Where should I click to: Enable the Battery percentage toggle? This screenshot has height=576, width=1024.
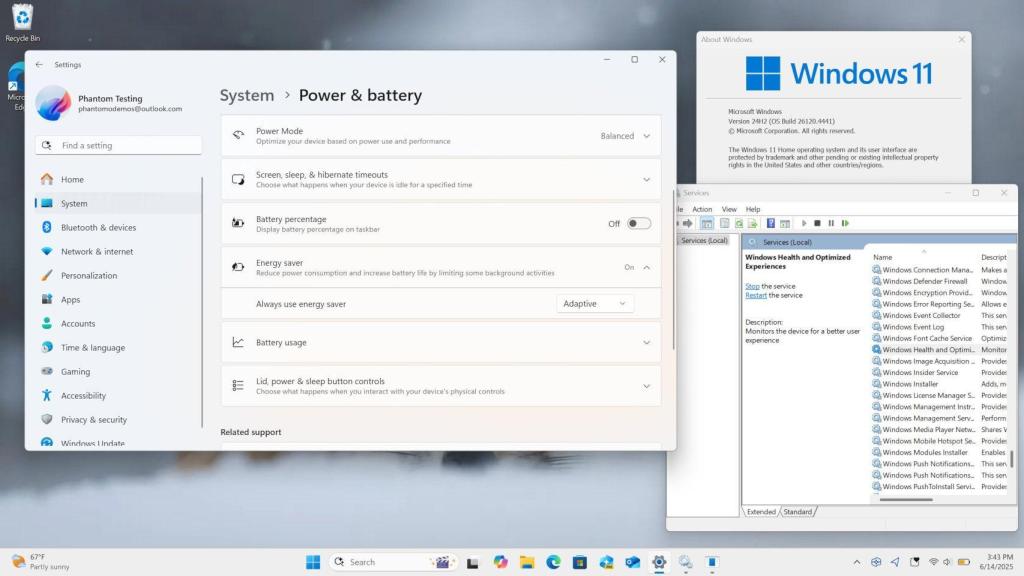pos(637,223)
